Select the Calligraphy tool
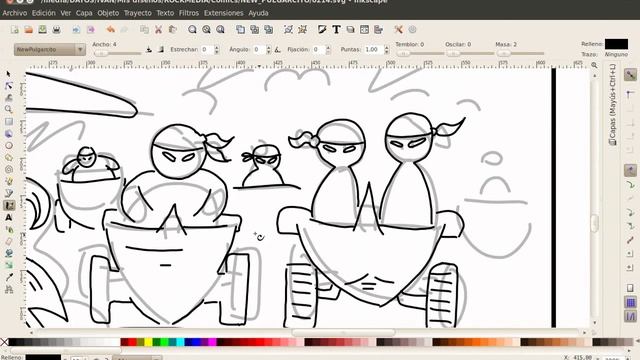 coord(9,205)
